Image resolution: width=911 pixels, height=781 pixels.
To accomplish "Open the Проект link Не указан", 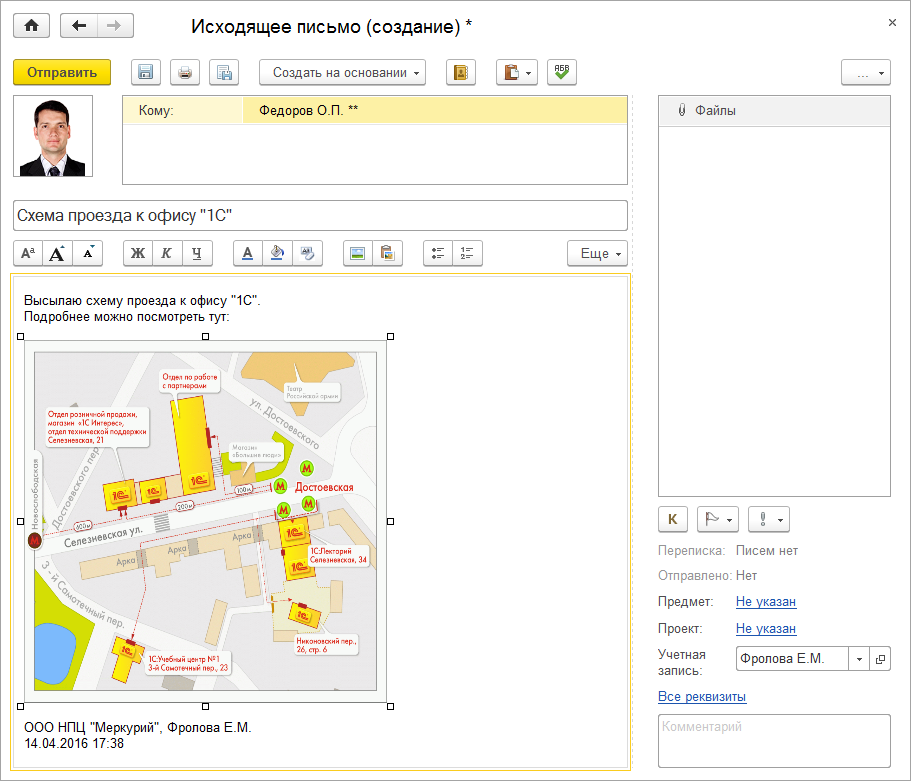I will point(766,628).
